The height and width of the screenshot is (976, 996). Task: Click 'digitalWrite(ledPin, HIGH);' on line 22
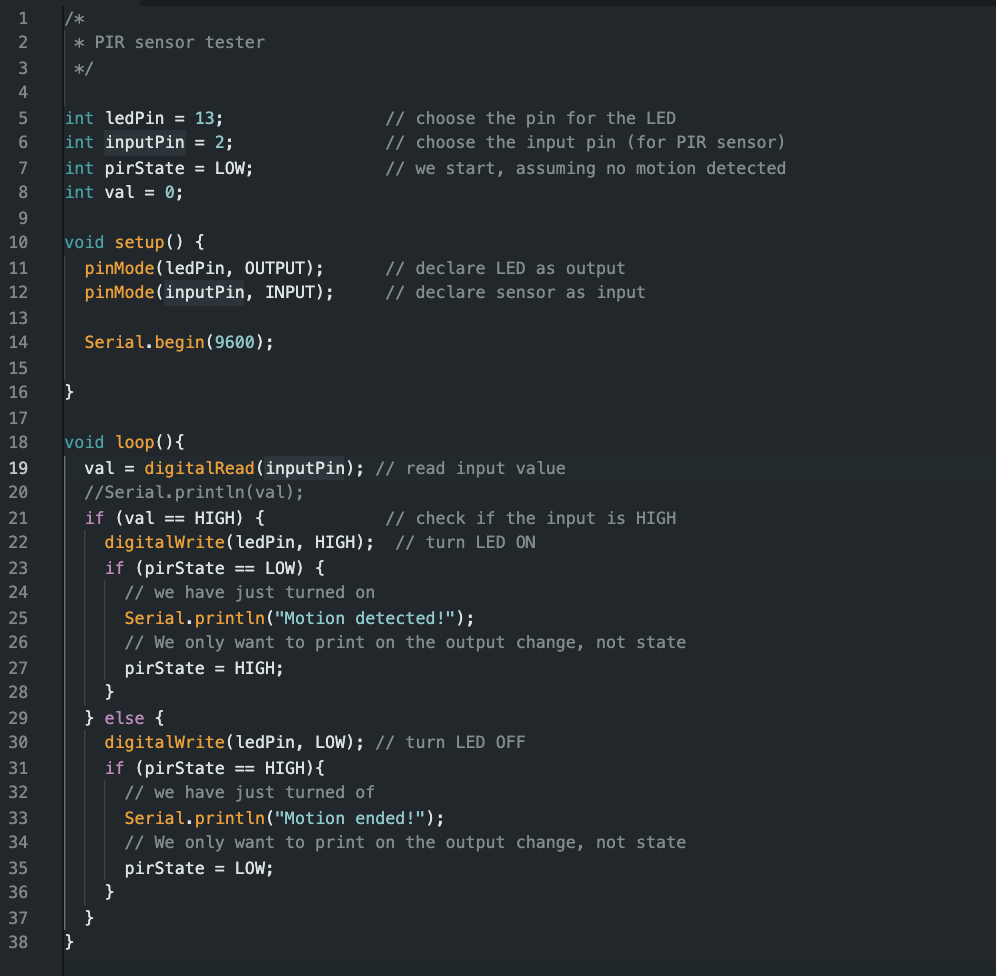(239, 542)
